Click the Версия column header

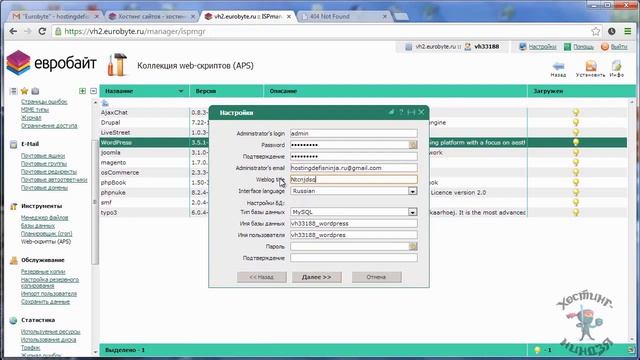pos(227,91)
